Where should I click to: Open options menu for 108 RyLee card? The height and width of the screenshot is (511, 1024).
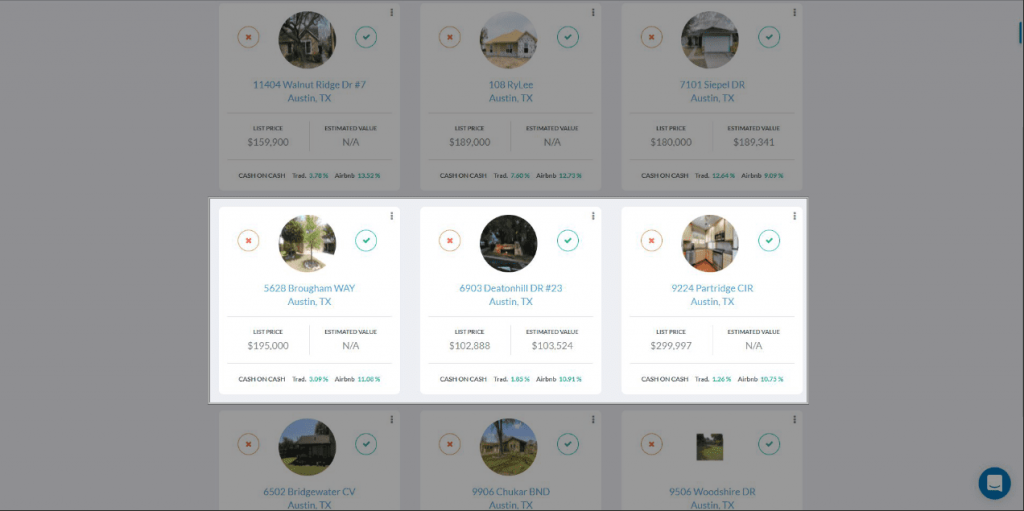(593, 13)
